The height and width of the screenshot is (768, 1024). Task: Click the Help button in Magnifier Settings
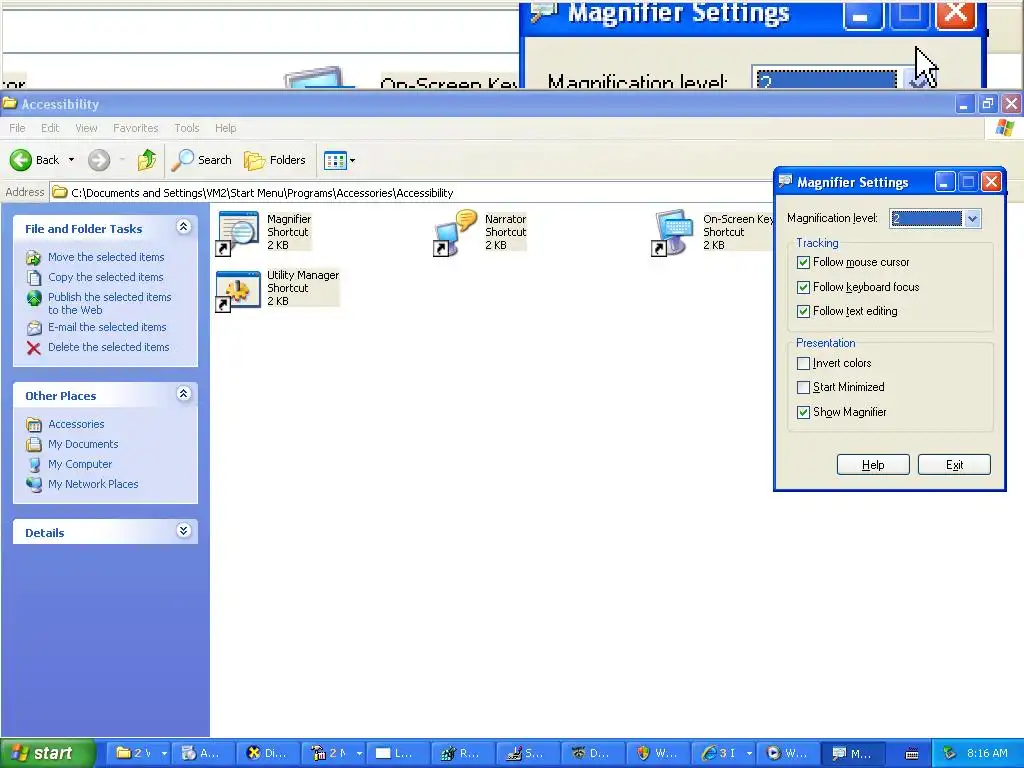pyautogui.click(x=873, y=465)
